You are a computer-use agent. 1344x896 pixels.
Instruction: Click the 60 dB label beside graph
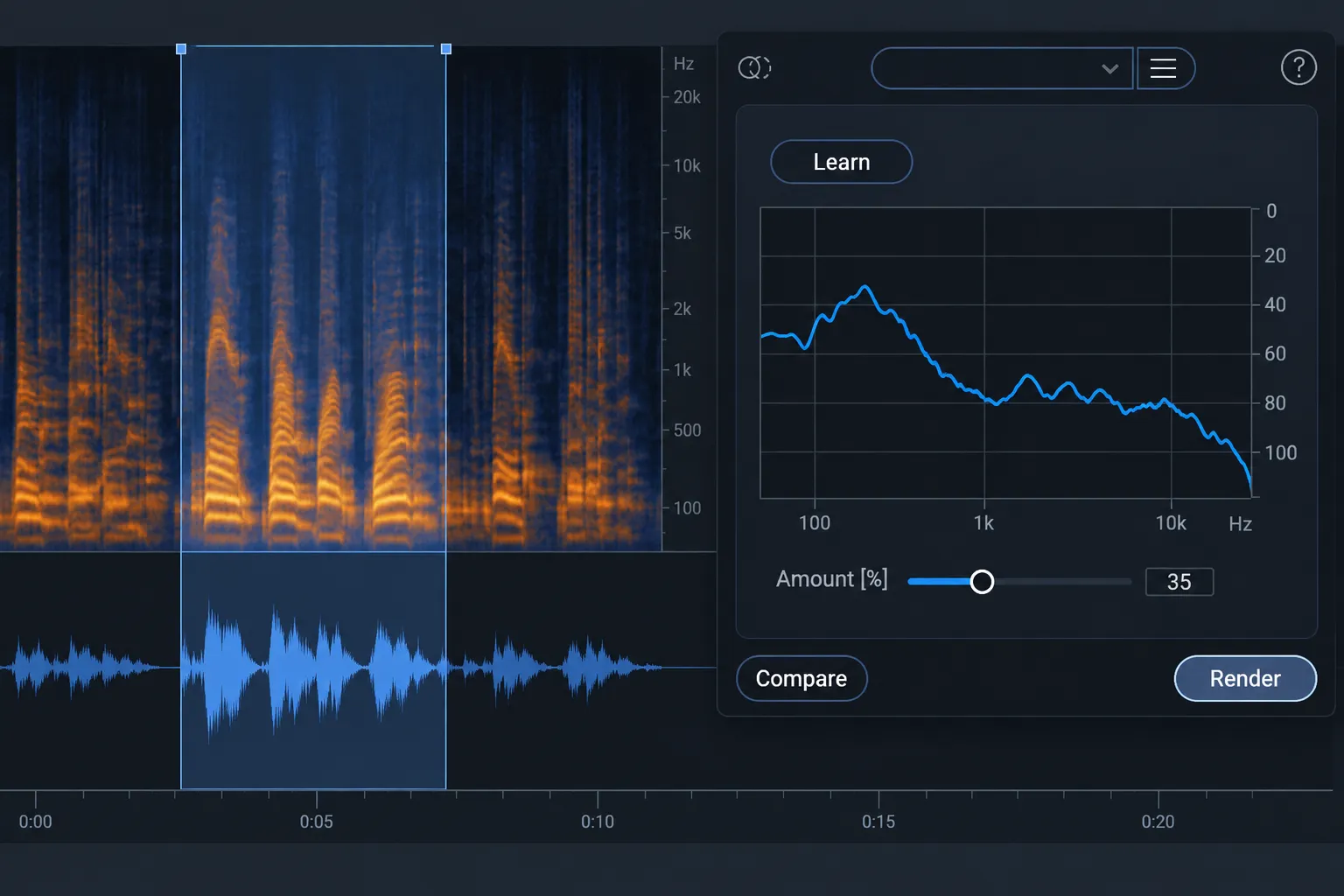click(1275, 353)
